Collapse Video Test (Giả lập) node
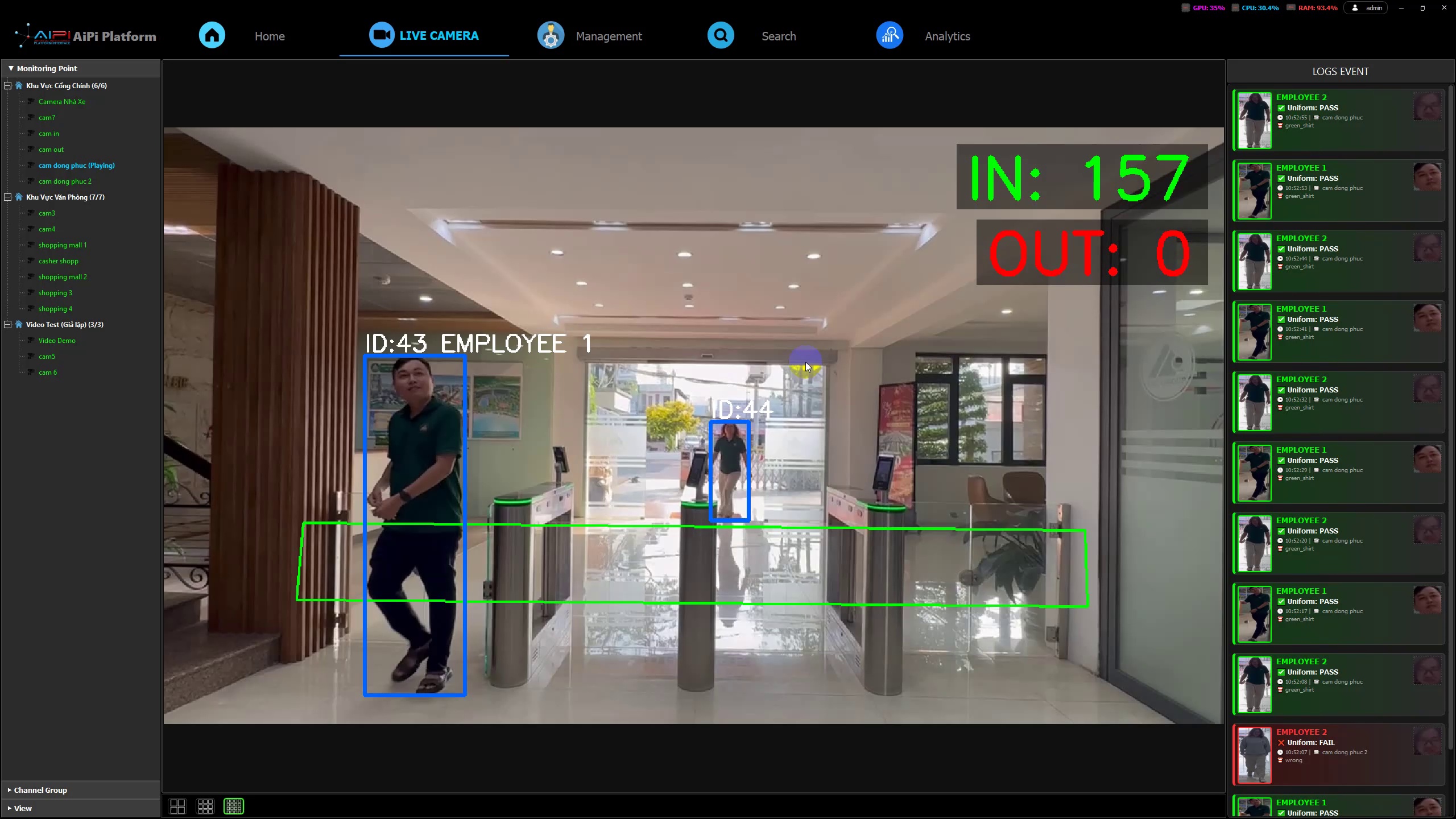This screenshot has height=819, width=1456. tap(8, 325)
